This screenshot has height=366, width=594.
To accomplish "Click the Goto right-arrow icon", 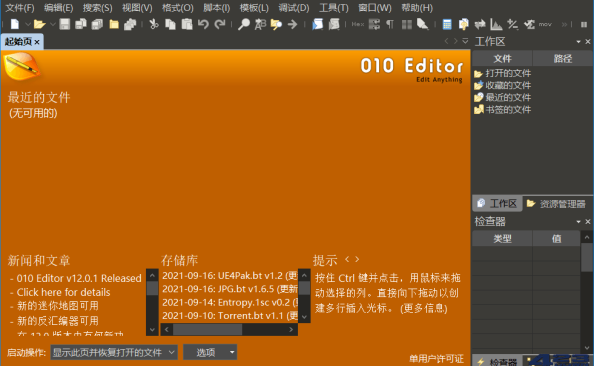I will pos(292,24).
